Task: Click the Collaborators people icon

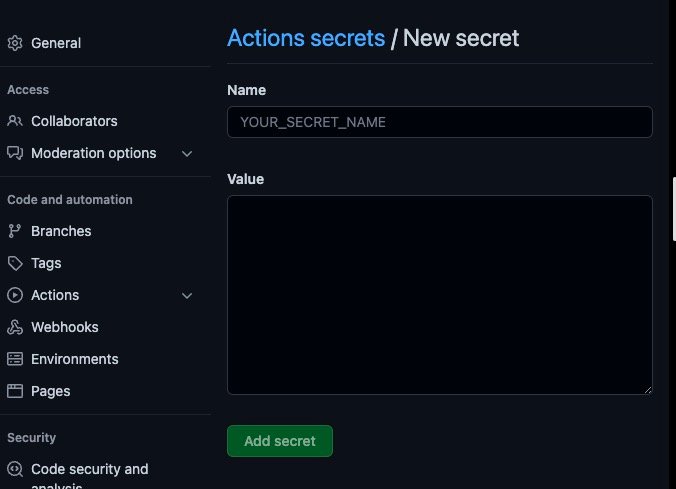Action: coord(15,121)
